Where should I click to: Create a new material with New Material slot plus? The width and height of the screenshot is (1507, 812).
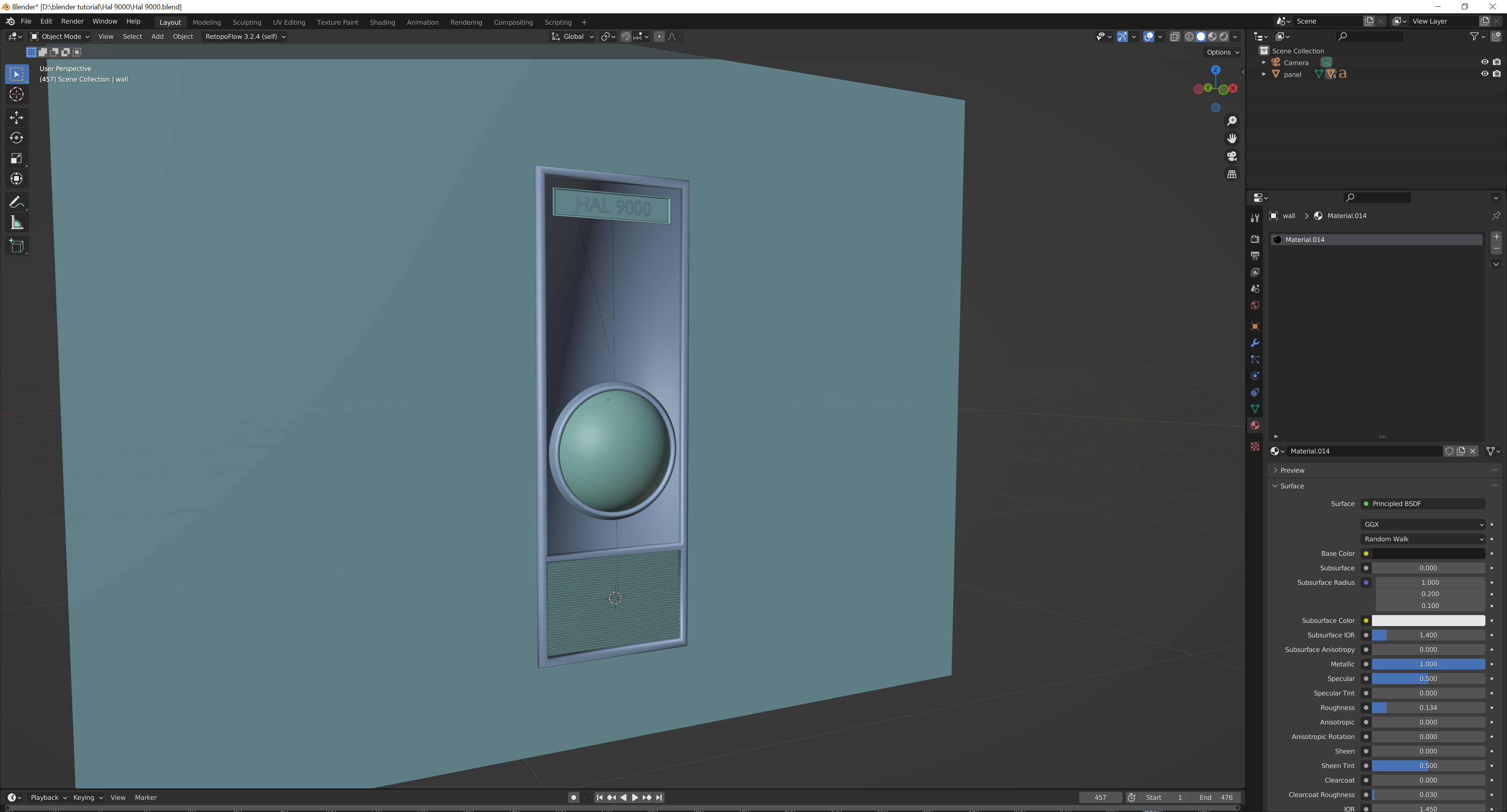[1496, 237]
